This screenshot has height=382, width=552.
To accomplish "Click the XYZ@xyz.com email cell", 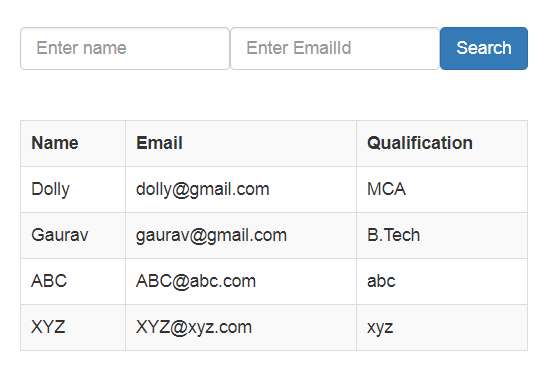I will [241, 327].
